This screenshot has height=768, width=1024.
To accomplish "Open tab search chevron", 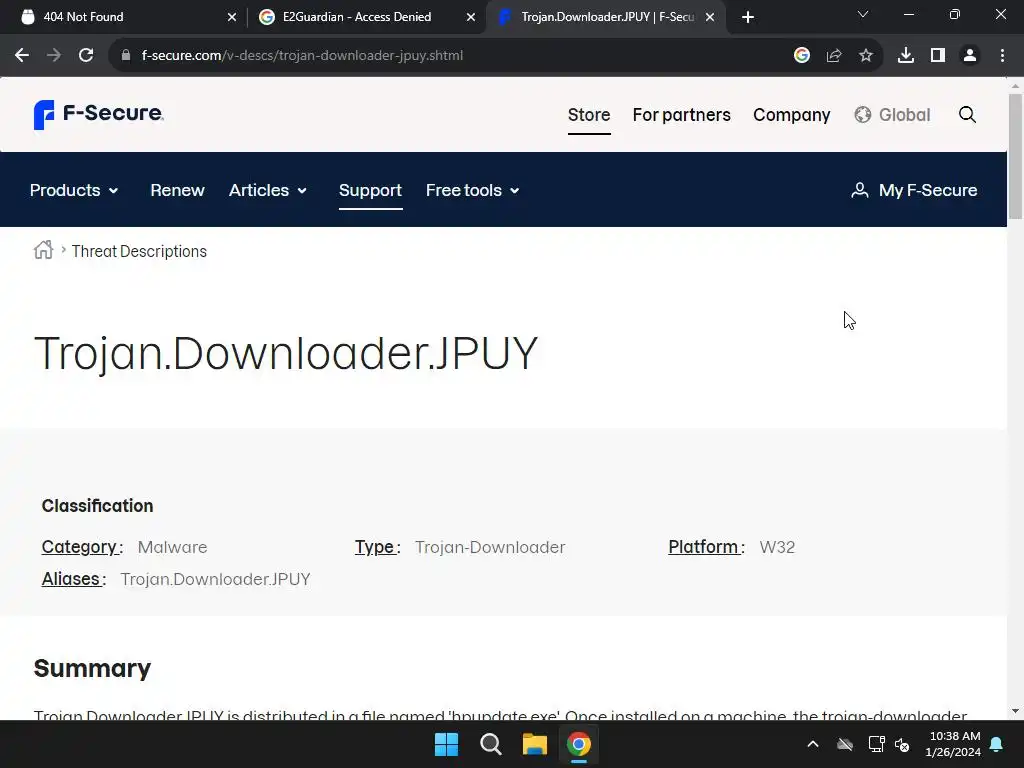I will tap(863, 14).
